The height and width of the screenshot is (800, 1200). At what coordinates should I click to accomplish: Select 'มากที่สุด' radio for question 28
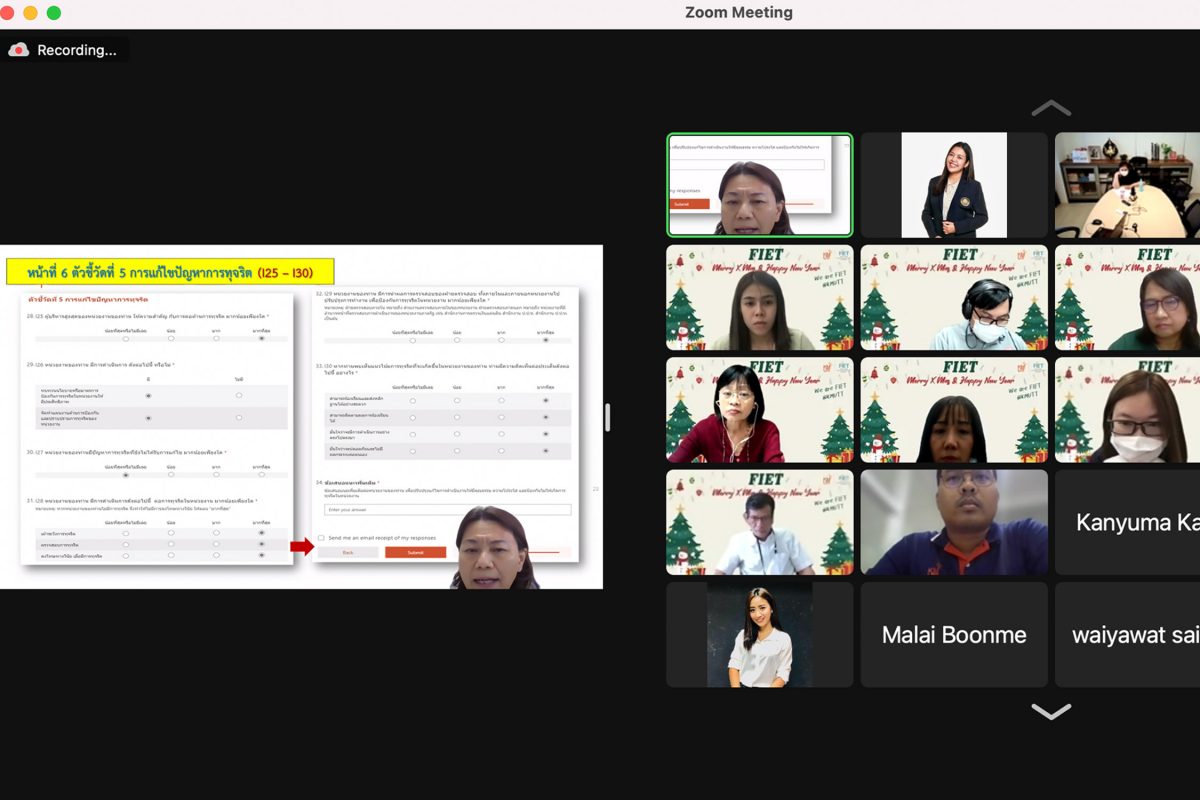[262, 339]
